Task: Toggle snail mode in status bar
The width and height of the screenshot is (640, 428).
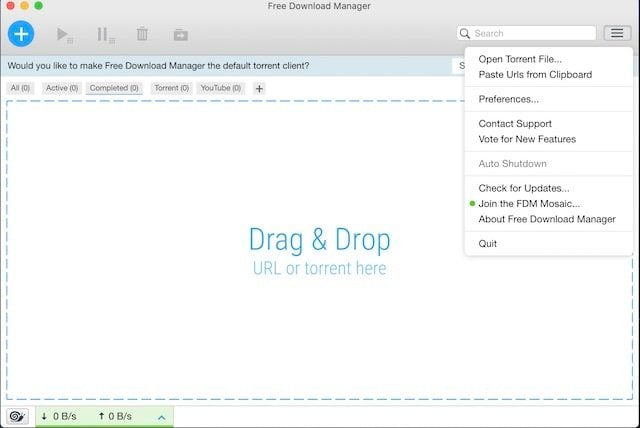Action: [x=17, y=416]
